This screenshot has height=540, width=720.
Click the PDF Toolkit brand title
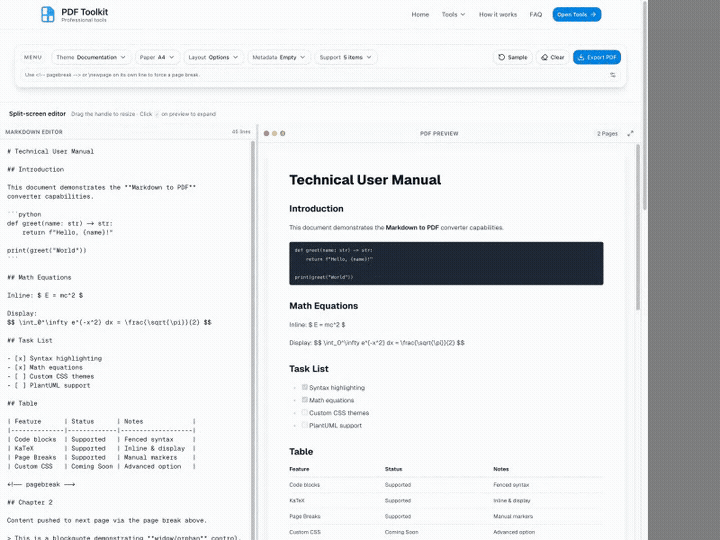coord(85,12)
